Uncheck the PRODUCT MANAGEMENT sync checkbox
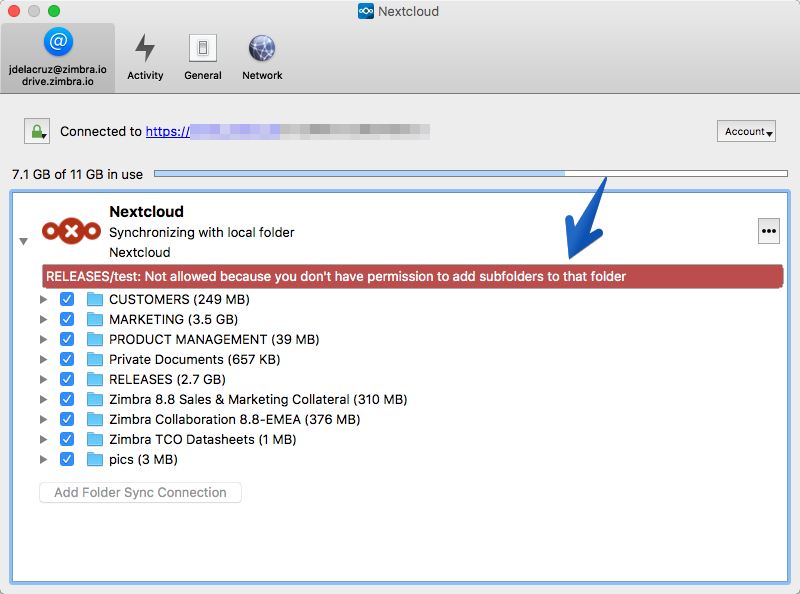 (x=67, y=339)
